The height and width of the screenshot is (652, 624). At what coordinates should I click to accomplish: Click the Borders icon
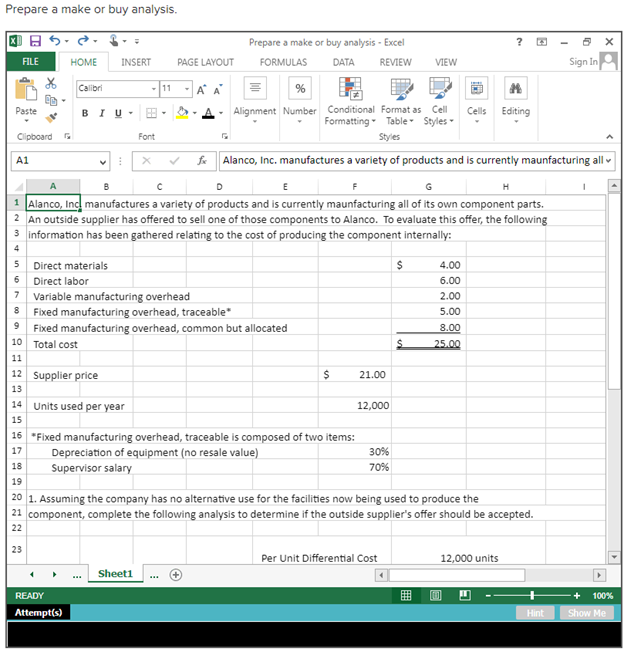[152, 113]
